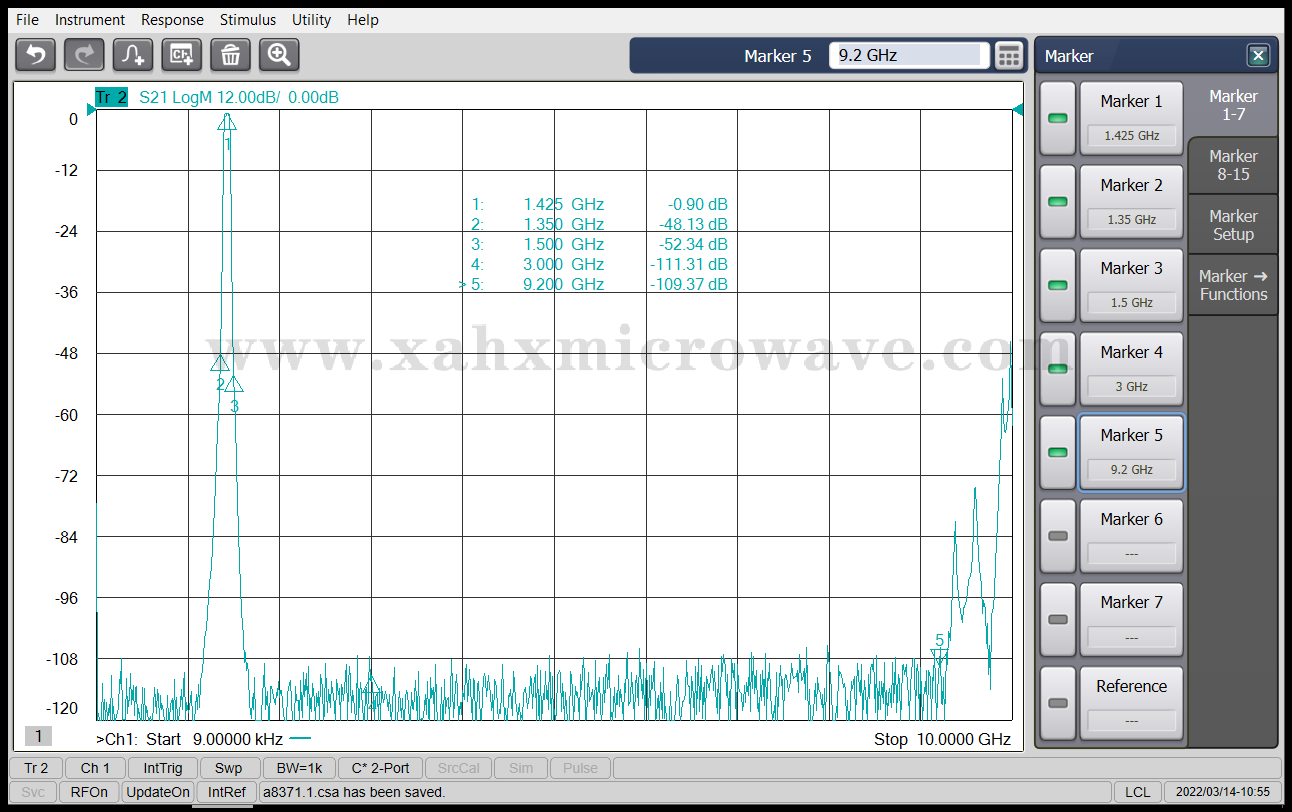Add a new channel with the channel-plus icon
Viewport: 1292px width, 812px height.
[182, 55]
